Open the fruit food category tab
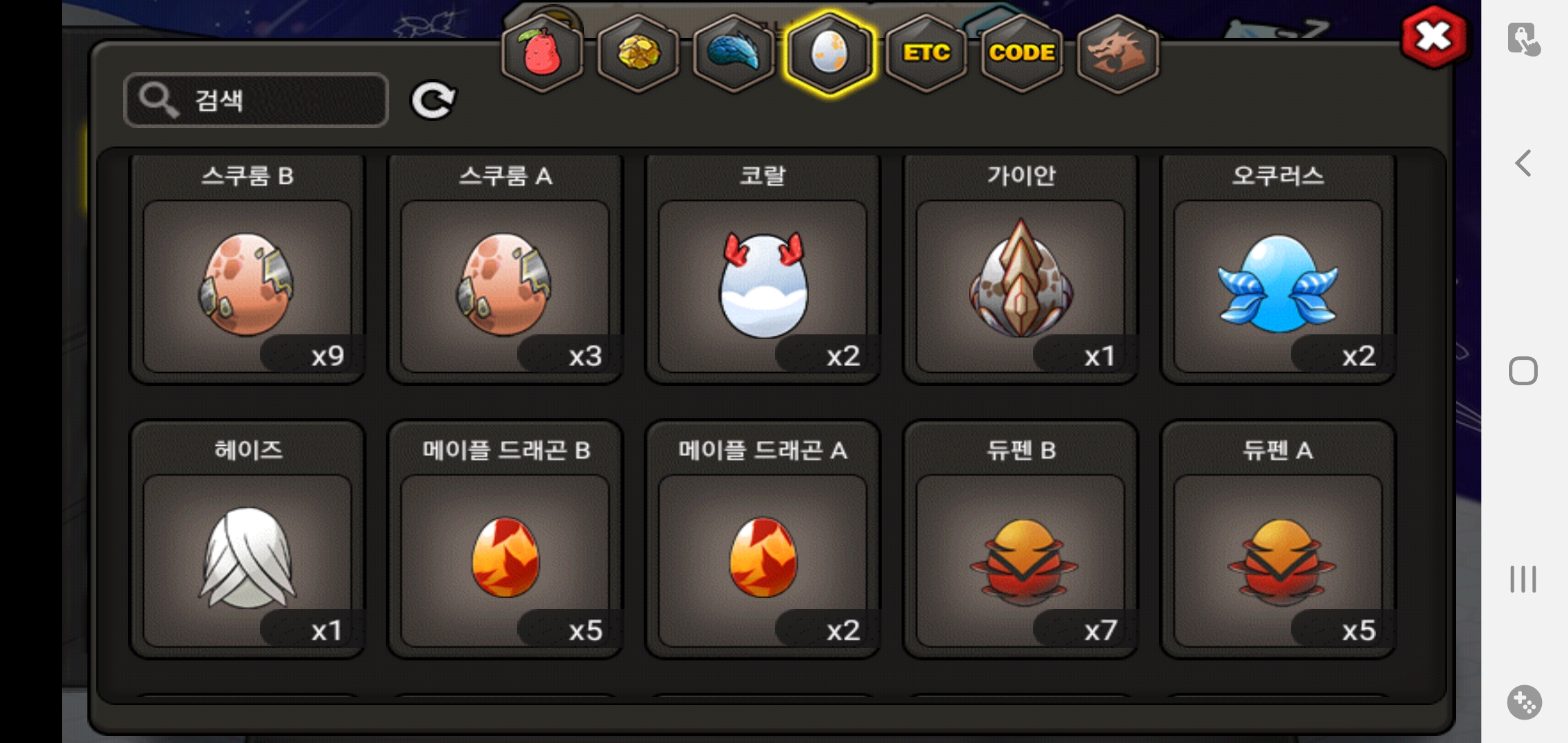The height and width of the screenshot is (743, 1568). (543, 53)
